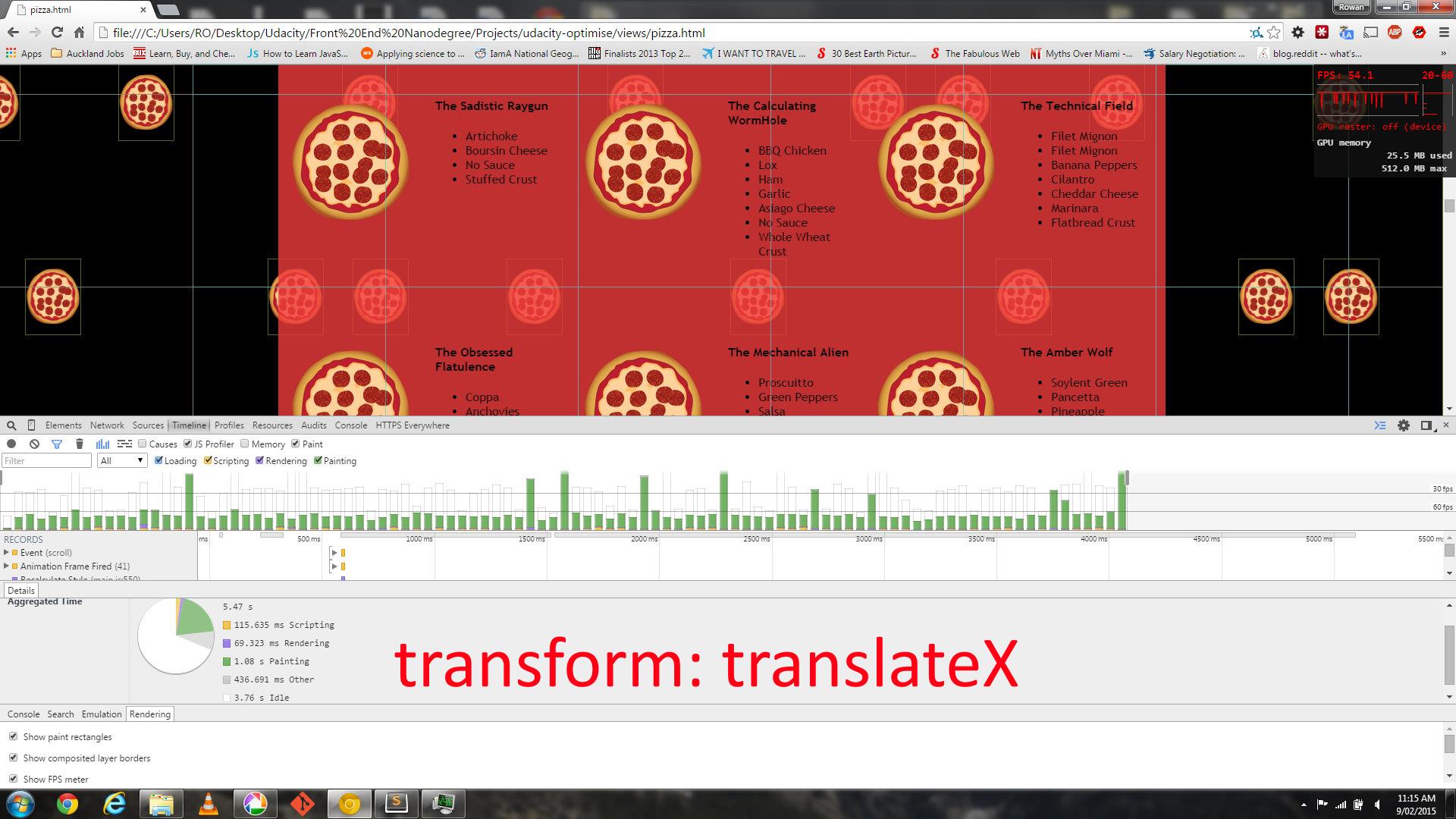Viewport: 1456px width, 819px height.
Task: Expand Animation Frame Fired record
Action: pos(6,566)
